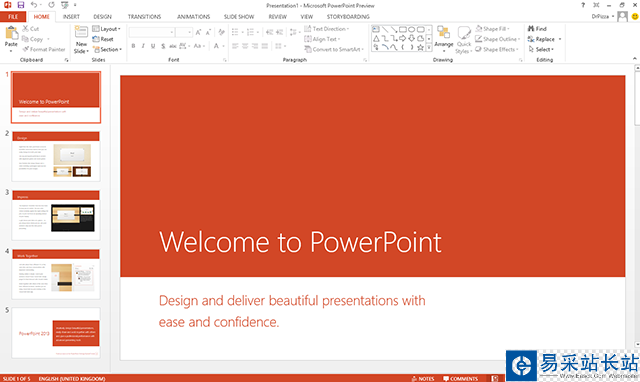This screenshot has height=382, width=640.
Task: Pick the star shape in gallery
Action: [x=420, y=47]
